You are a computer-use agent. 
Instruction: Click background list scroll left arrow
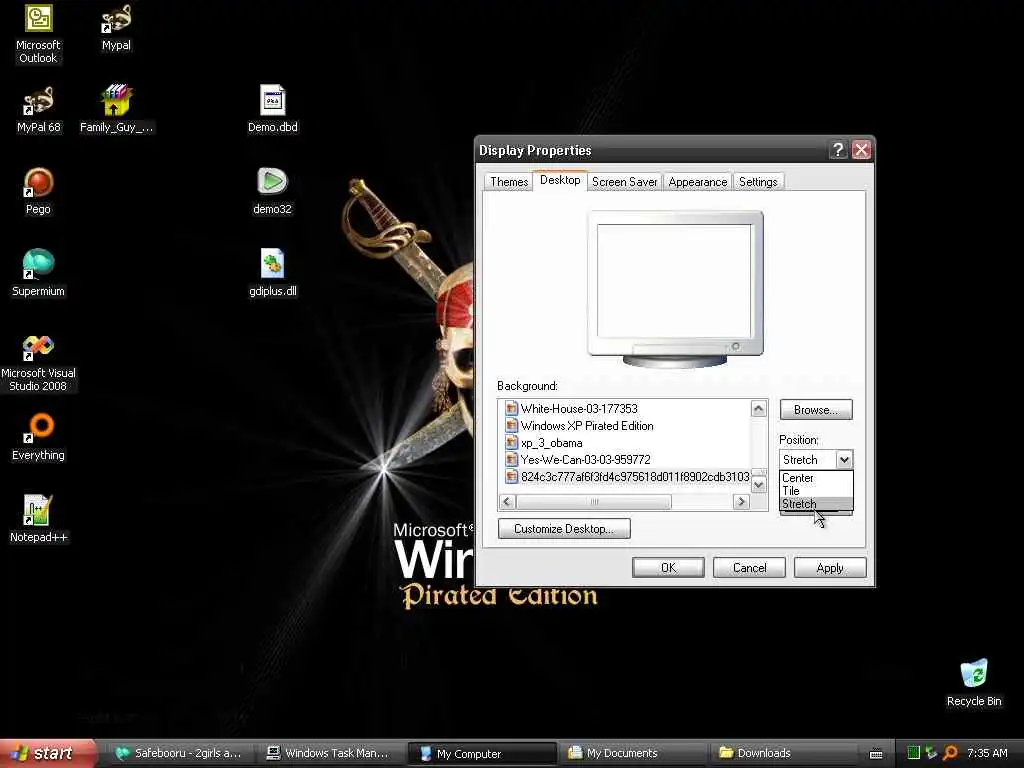tap(507, 502)
